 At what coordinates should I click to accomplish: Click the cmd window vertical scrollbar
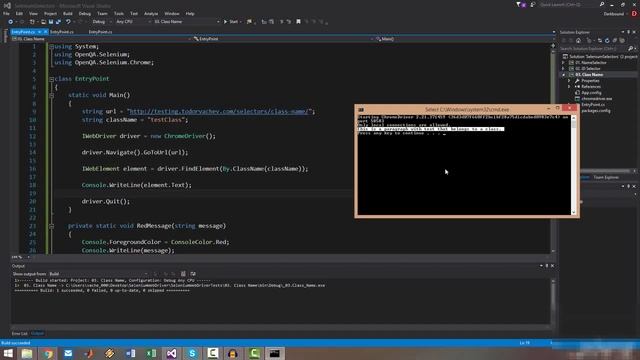(573, 164)
